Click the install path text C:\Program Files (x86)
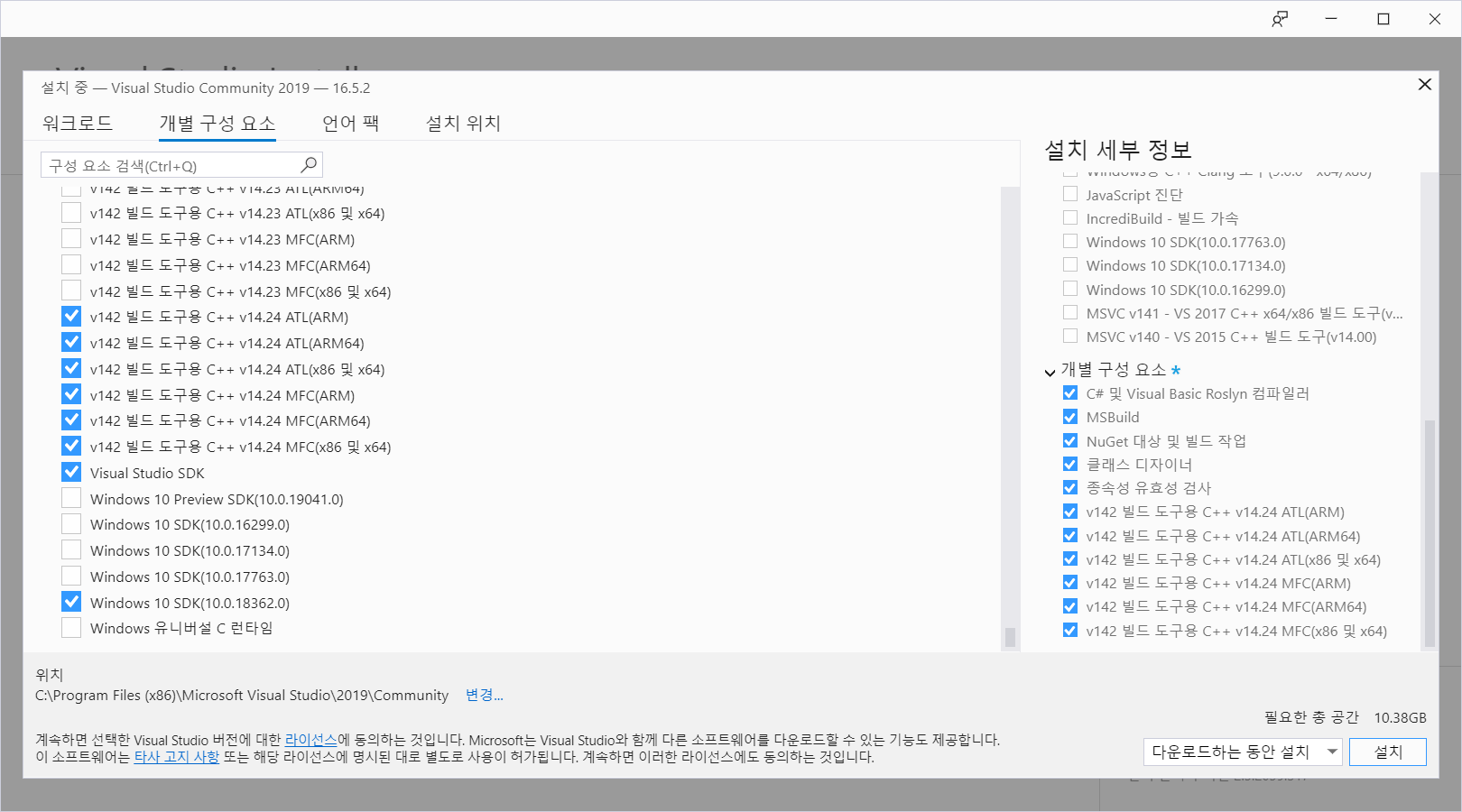Image resolution: width=1462 pixels, height=812 pixels. click(242, 695)
